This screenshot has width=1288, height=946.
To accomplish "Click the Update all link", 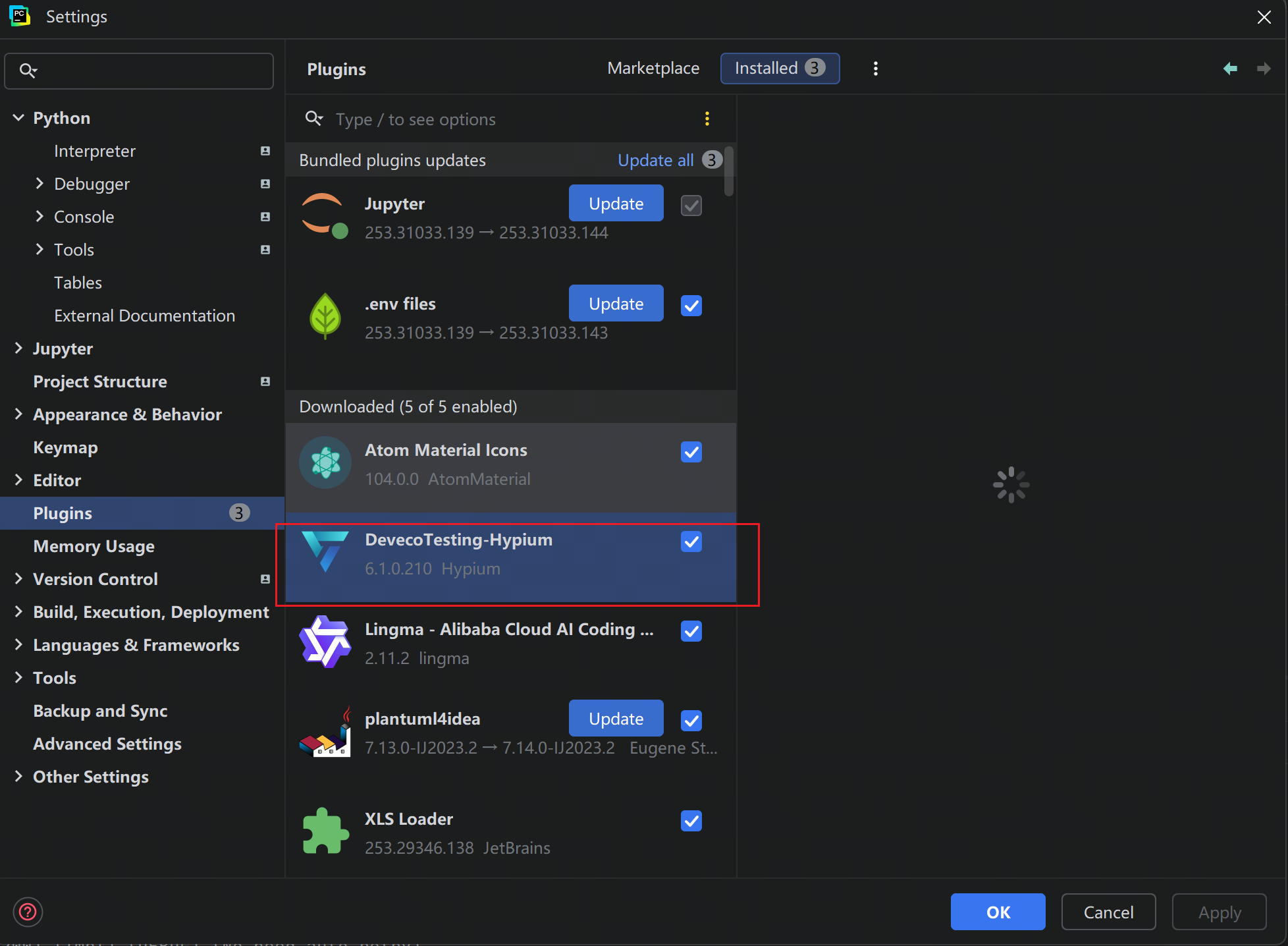I will click(x=655, y=160).
